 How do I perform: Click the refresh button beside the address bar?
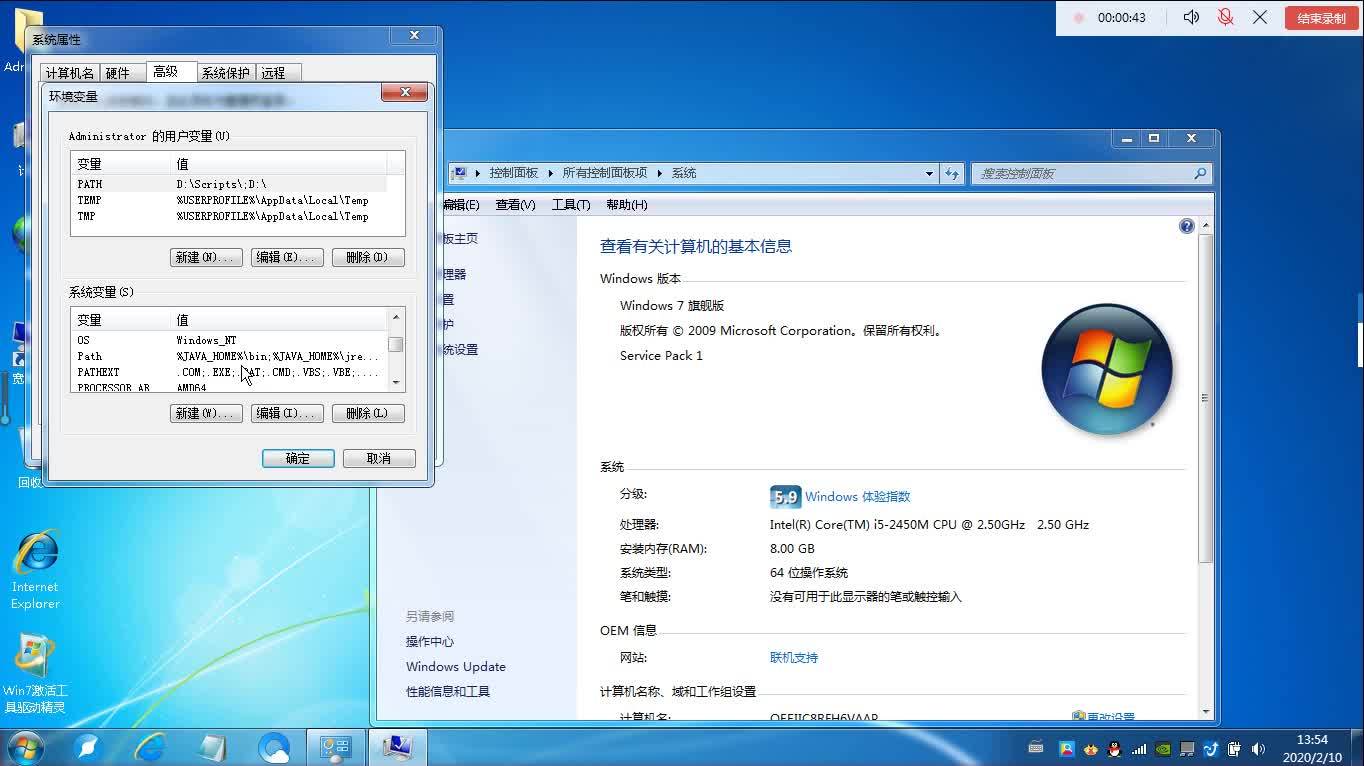point(952,173)
